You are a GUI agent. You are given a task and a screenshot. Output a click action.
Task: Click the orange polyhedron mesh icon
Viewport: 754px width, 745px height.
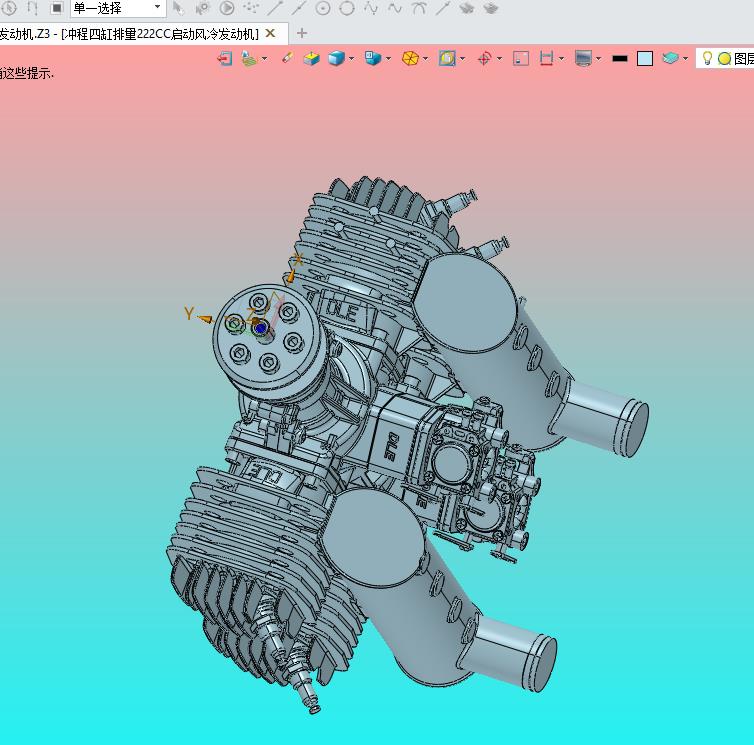point(410,59)
